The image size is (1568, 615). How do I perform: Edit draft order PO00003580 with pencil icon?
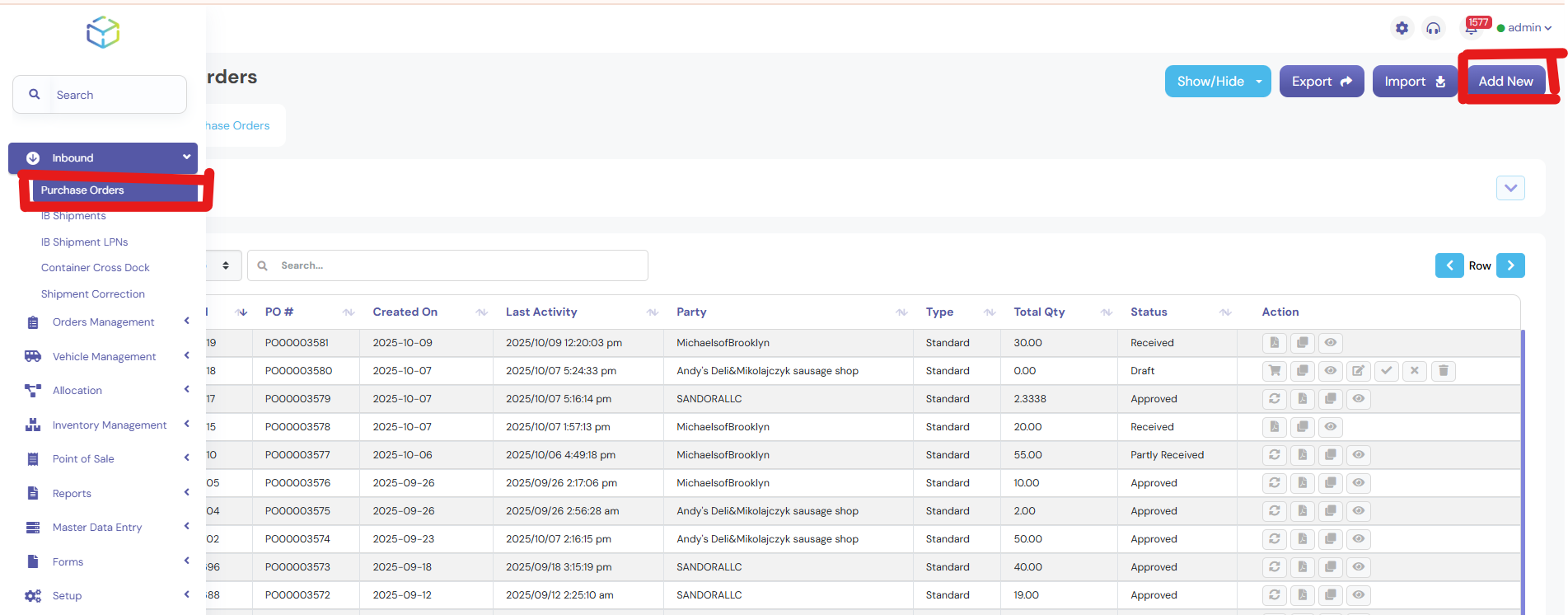click(1359, 371)
